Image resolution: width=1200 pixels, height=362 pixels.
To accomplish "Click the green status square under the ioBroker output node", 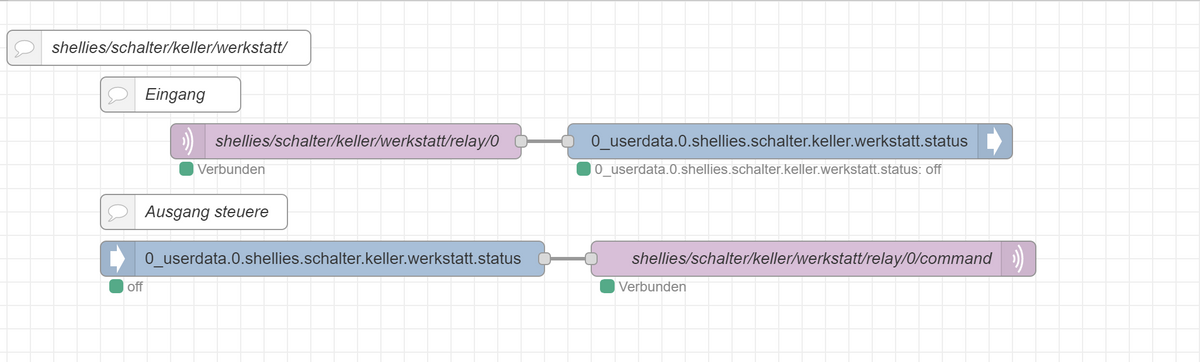I will point(584,169).
